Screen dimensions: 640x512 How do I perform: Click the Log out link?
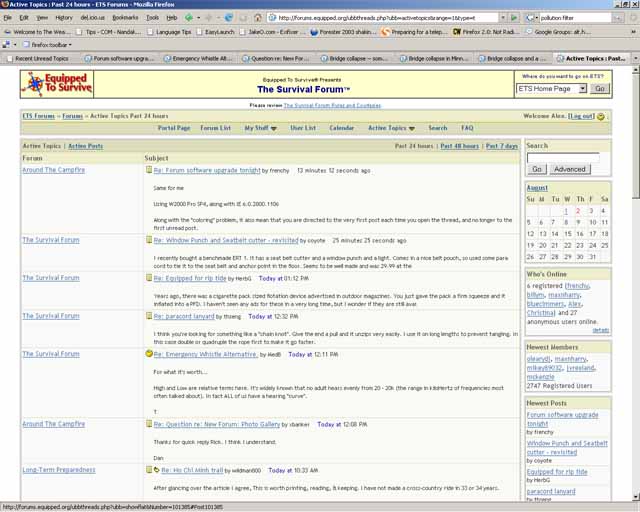(581, 116)
